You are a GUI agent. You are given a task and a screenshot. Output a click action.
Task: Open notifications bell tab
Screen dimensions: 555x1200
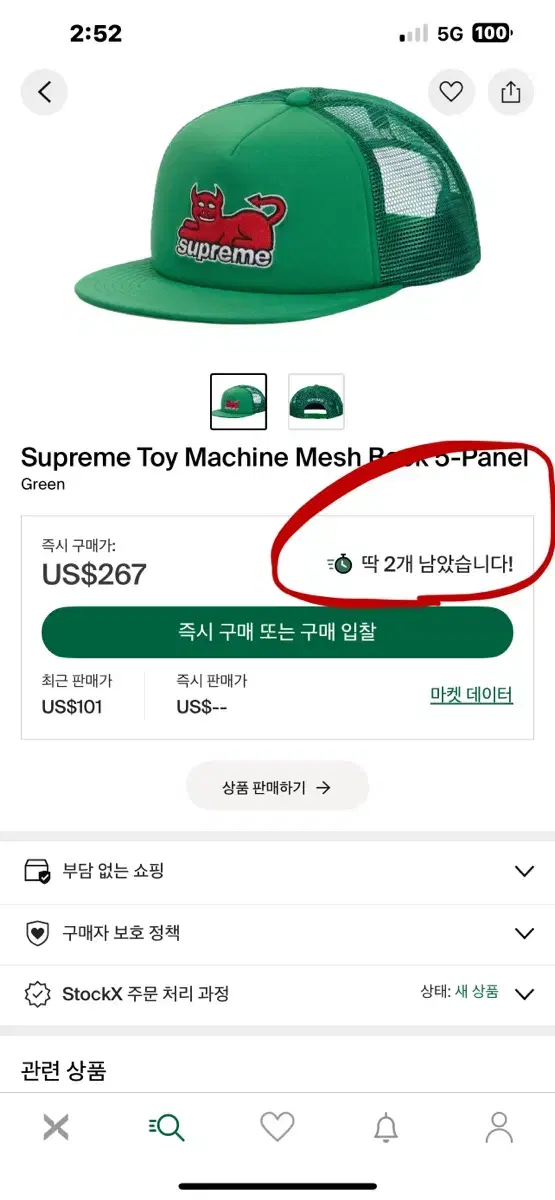[x=386, y=1127]
